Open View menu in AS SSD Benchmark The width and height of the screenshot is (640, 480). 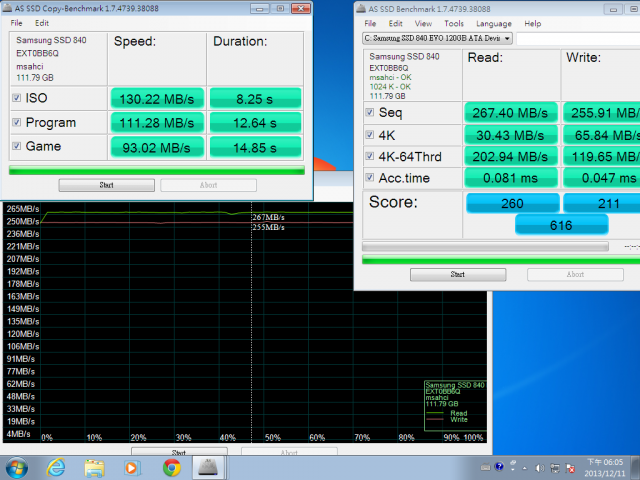(x=423, y=24)
